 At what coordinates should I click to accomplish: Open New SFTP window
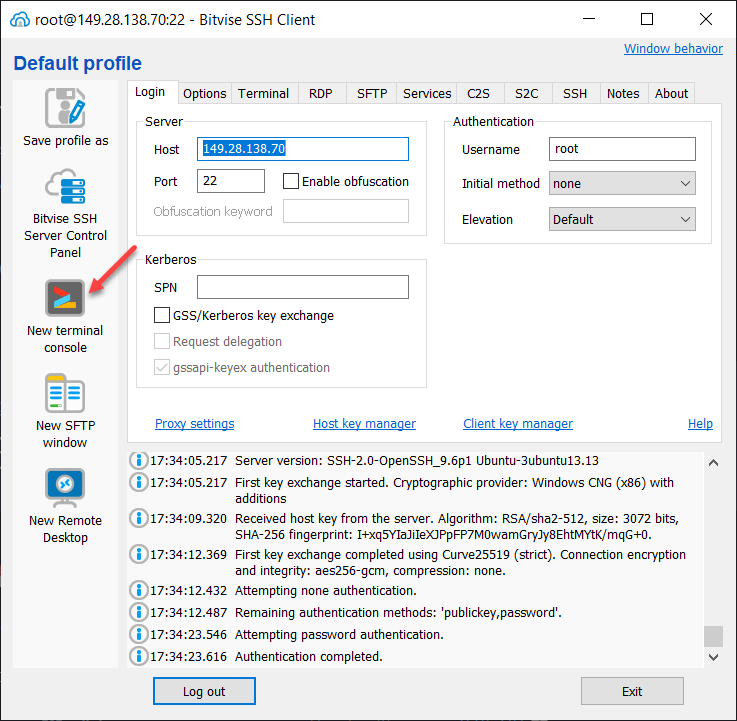65,394
